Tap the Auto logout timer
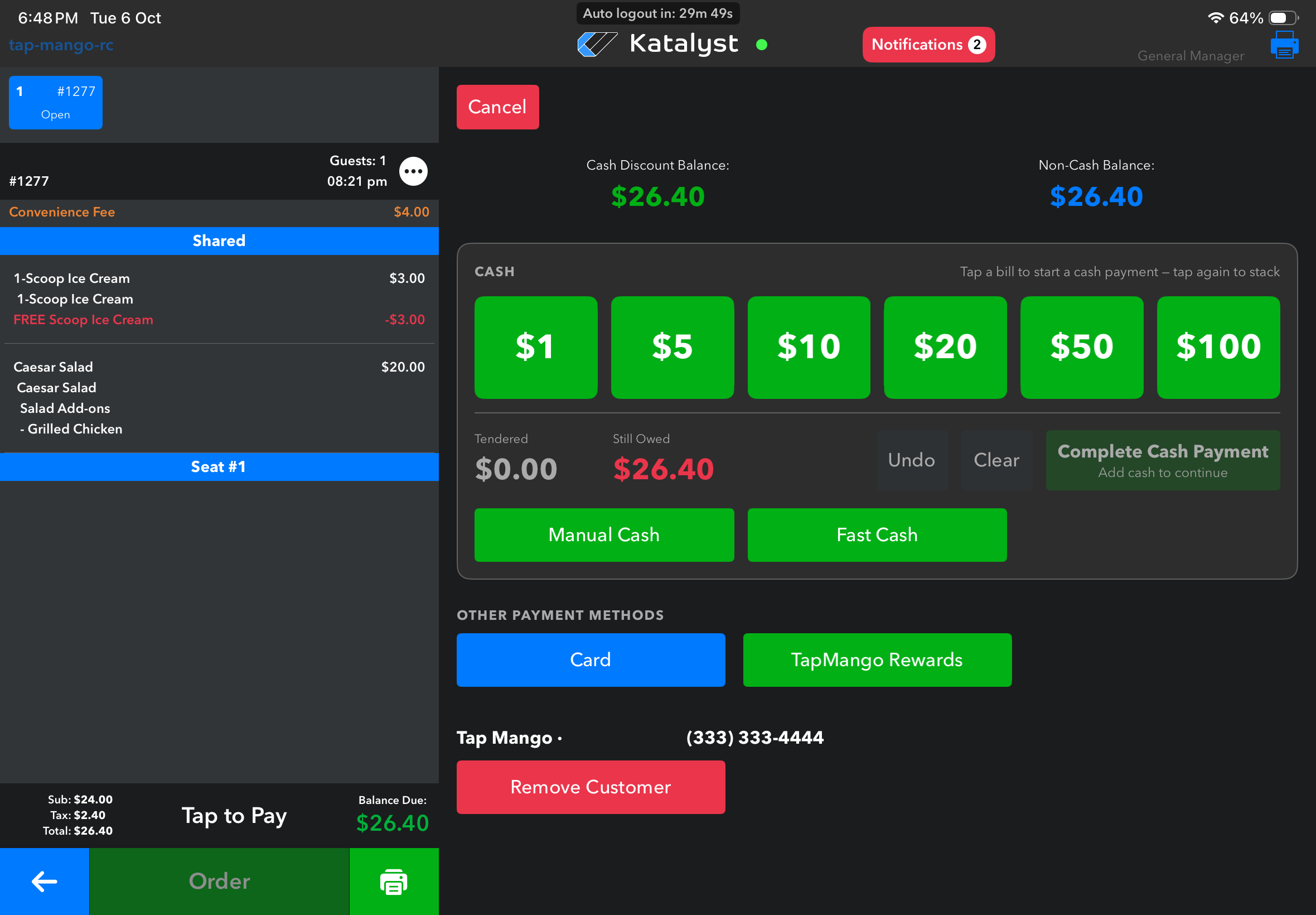1316x915 pixels. (x=657, y=13)
